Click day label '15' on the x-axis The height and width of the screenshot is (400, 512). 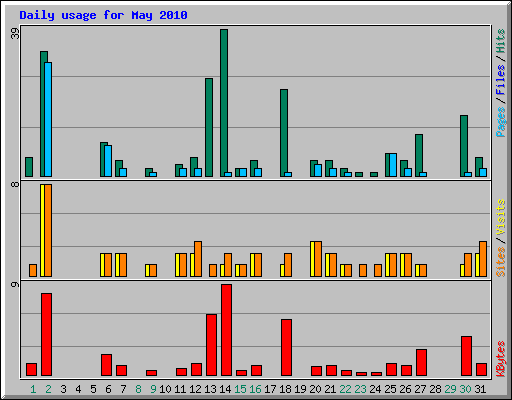pos(240,389)
